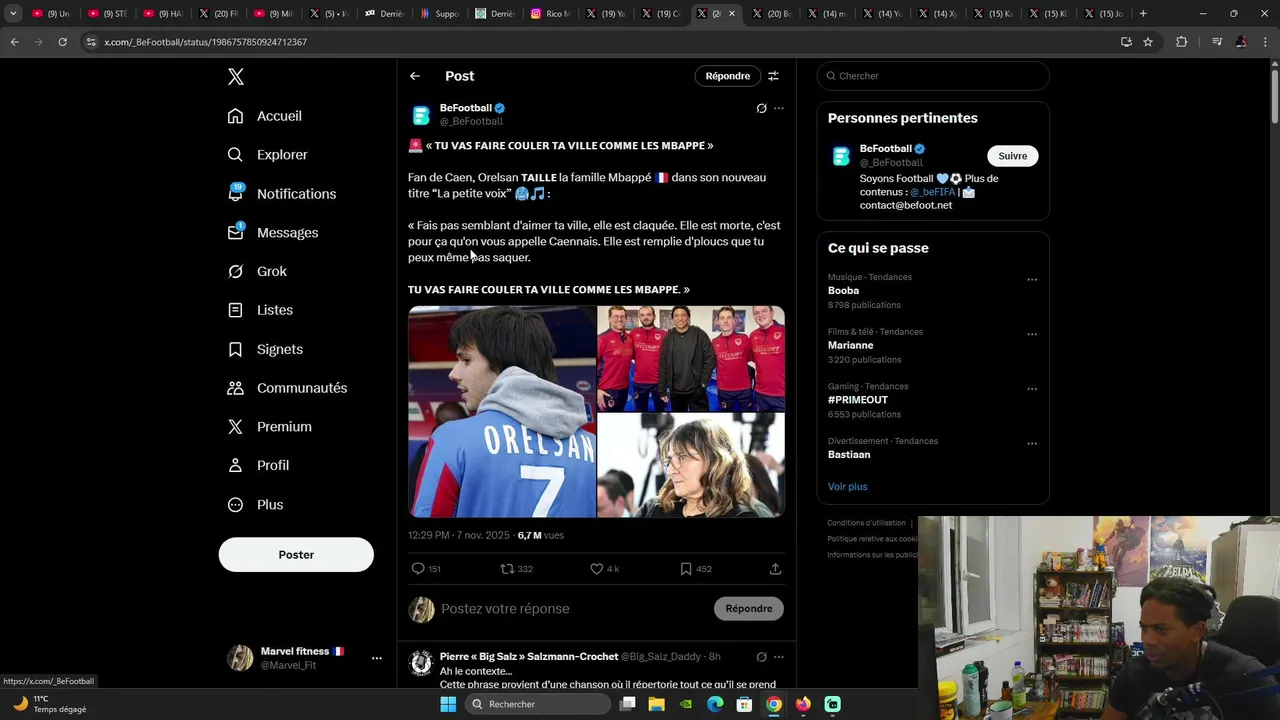Open the Booba trend
Screen dimensions: 1280x720
[x=843, y=291]
